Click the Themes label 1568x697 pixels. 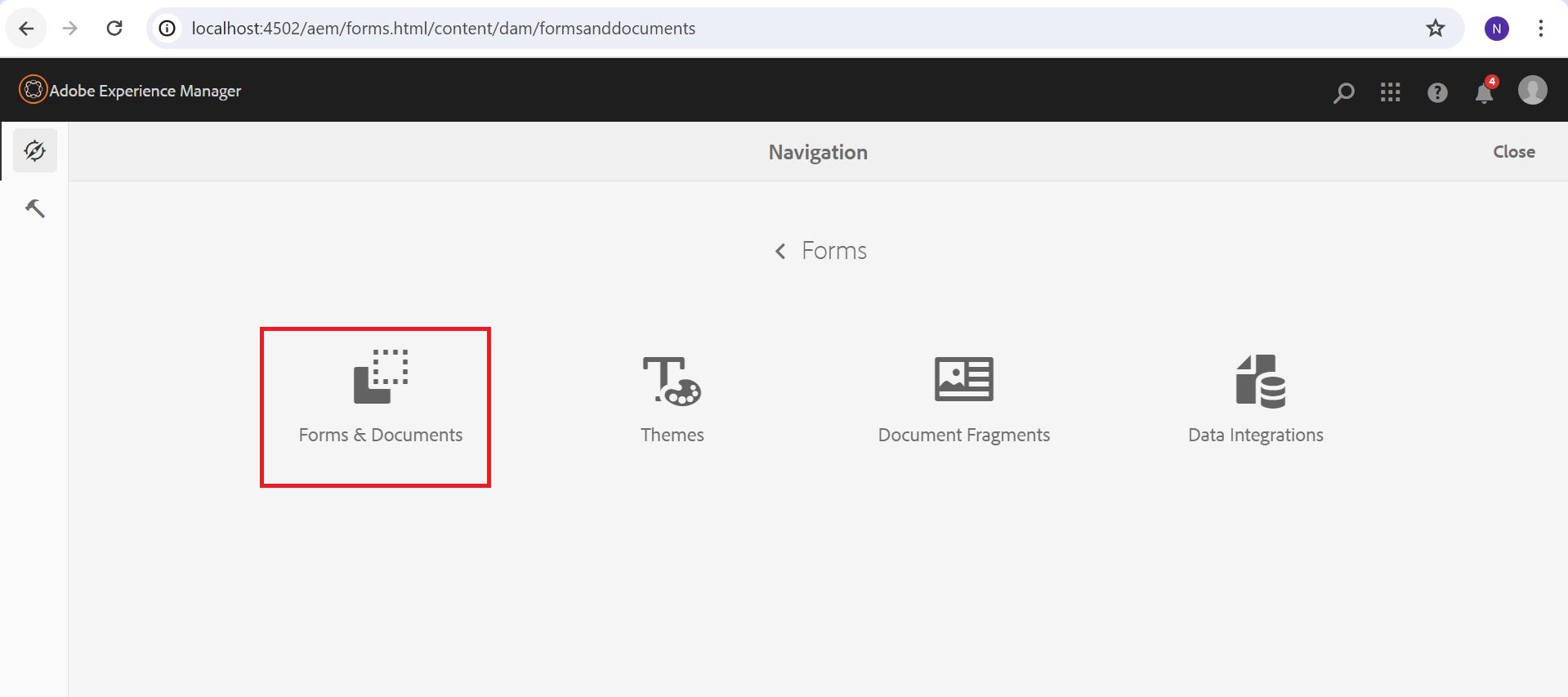click(672, 435)
